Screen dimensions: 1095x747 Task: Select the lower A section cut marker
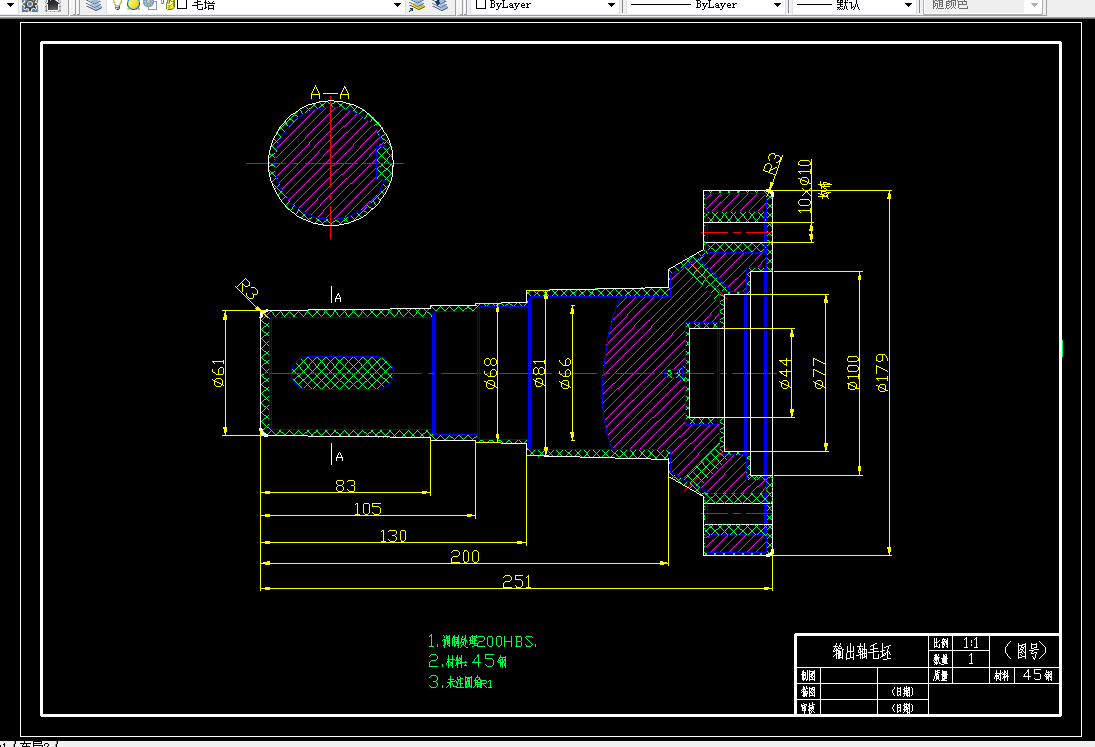[337, 454]
